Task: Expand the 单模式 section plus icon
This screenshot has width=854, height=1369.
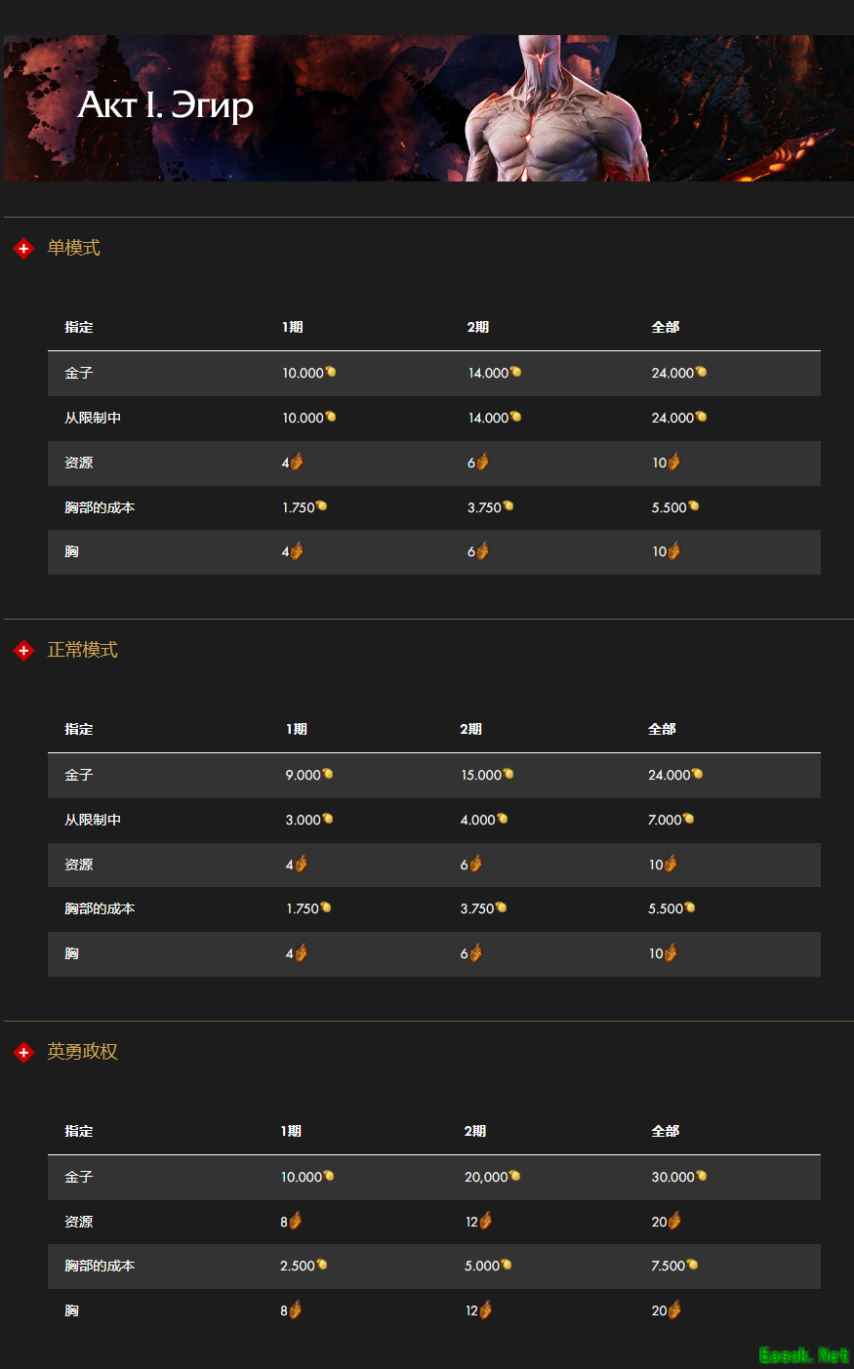Action: click(x=24, y=249)
